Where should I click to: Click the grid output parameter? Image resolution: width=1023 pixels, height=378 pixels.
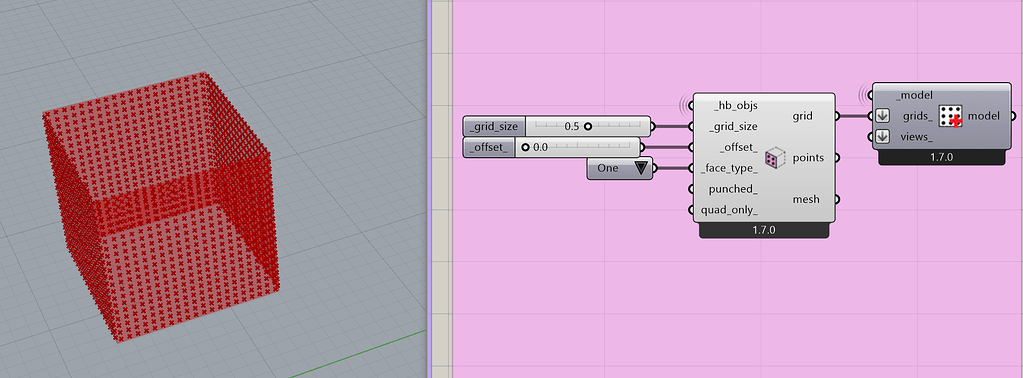802,116
